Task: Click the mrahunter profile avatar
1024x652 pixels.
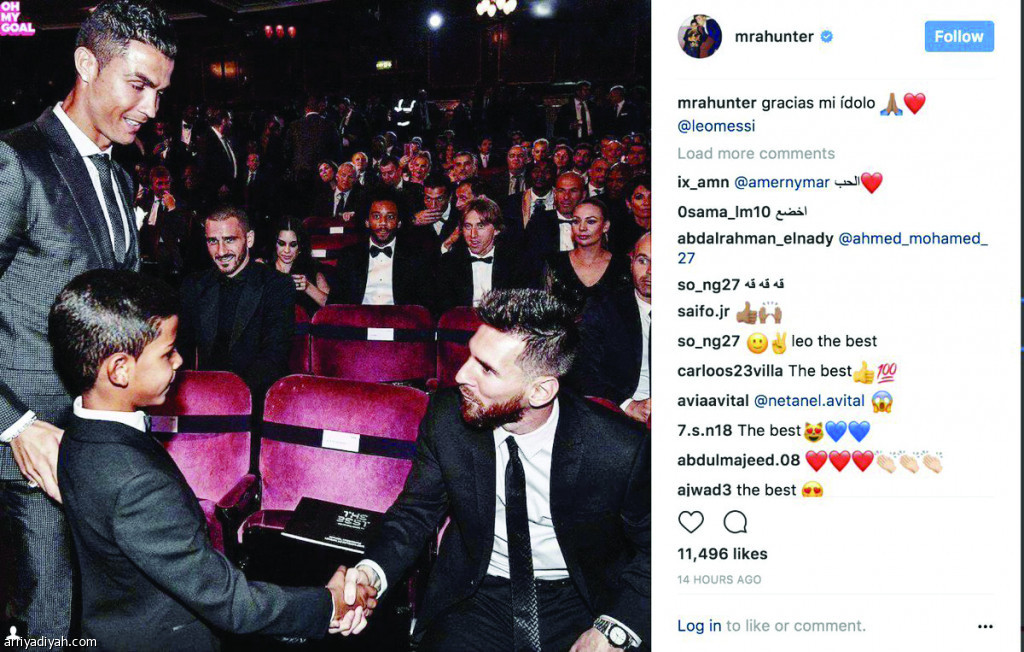Action: (699, 37)
